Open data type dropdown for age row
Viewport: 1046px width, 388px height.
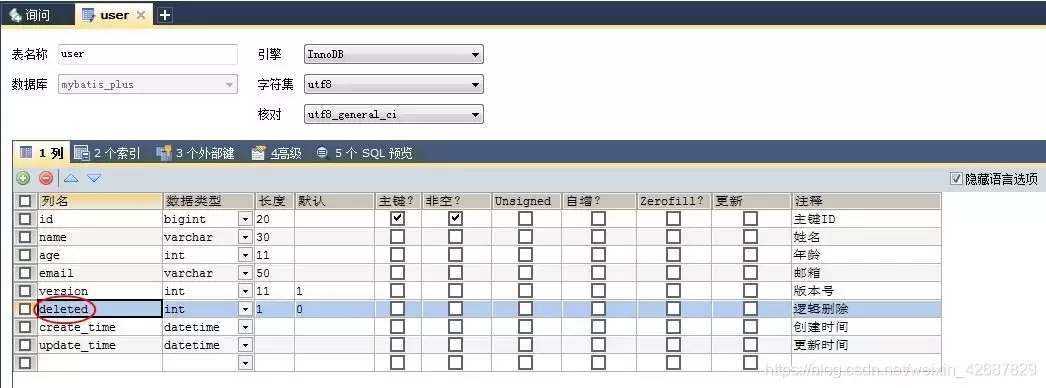pos(245,255)
